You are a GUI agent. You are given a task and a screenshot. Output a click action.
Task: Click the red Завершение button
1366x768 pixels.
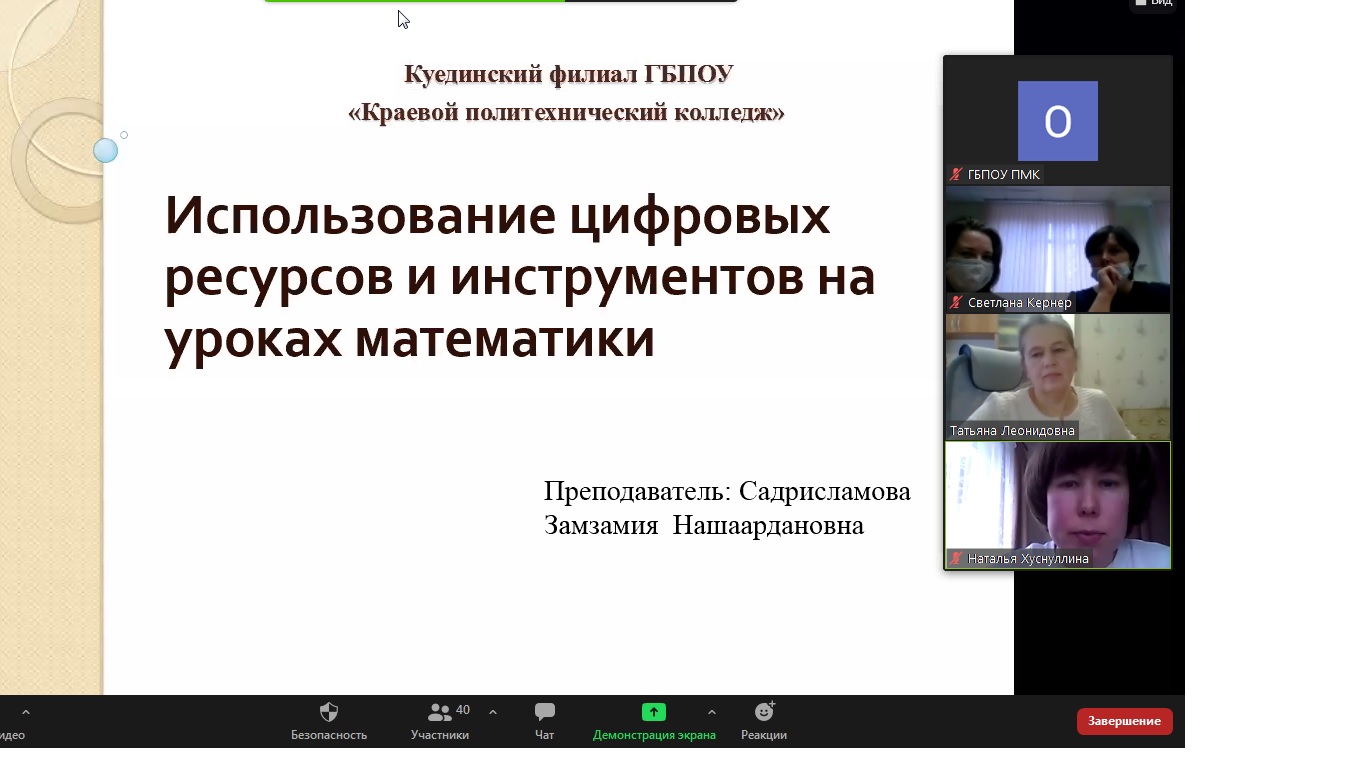coord(1125,721)
